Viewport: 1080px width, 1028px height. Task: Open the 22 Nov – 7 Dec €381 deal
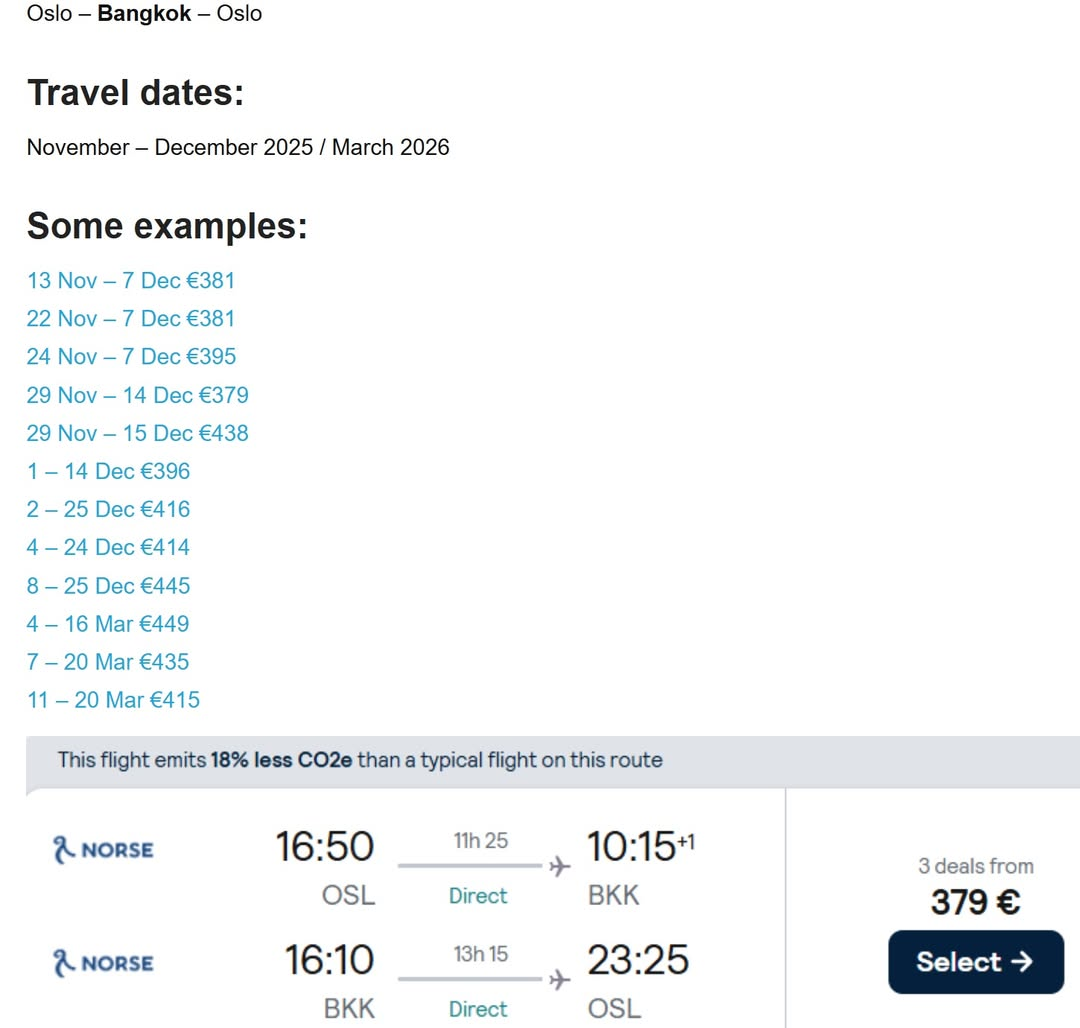click(131, 319)
